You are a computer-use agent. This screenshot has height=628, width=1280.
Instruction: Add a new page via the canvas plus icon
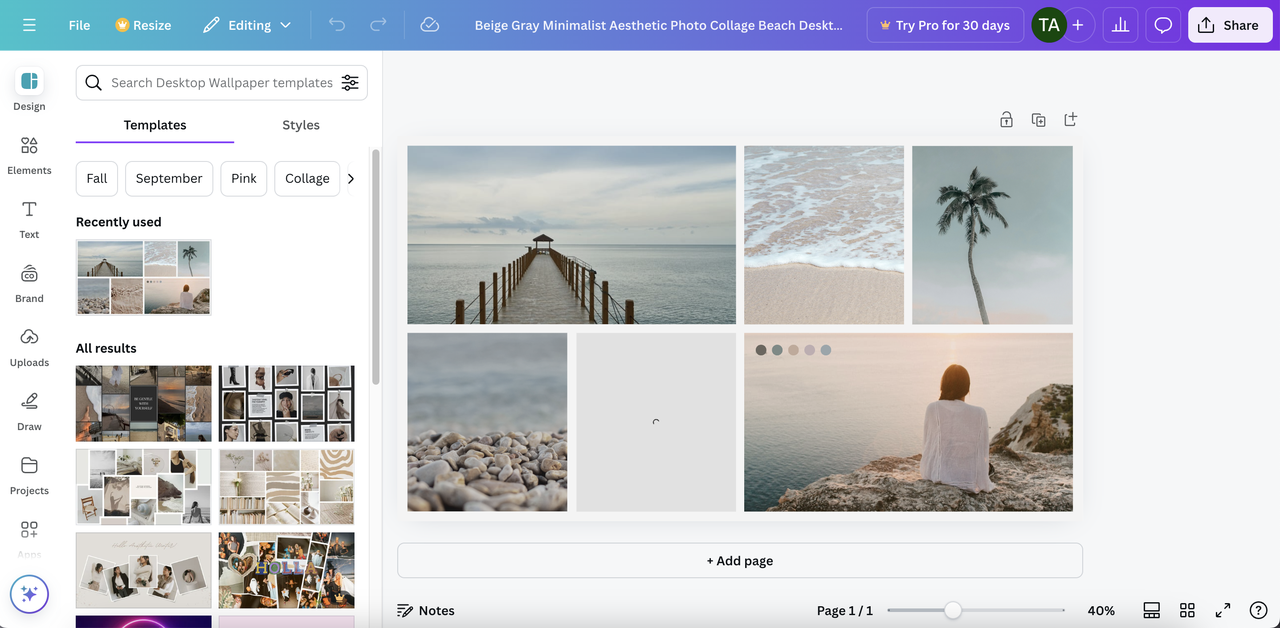(1070, 120)
